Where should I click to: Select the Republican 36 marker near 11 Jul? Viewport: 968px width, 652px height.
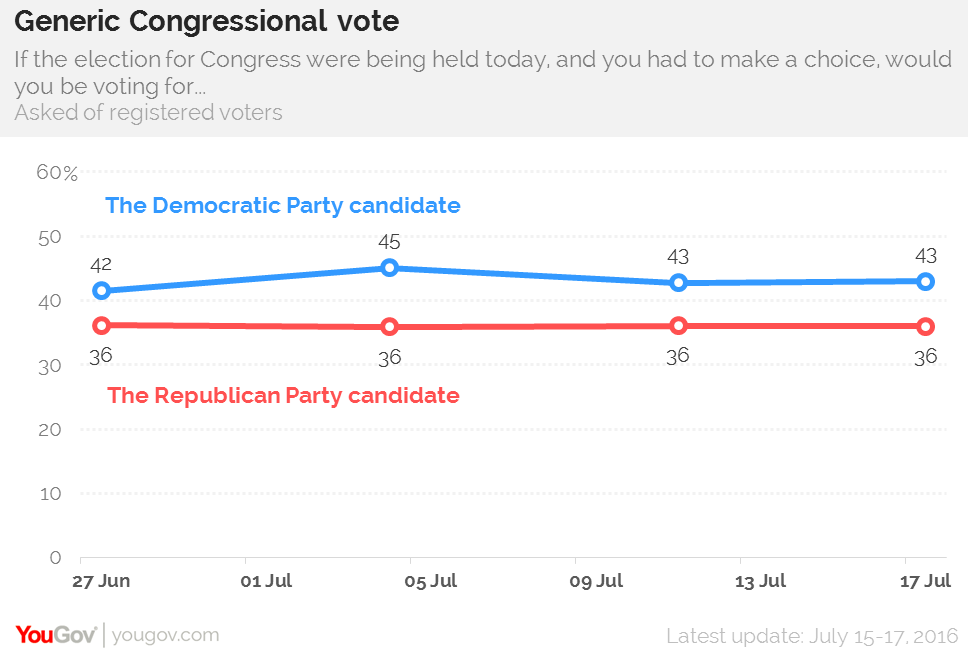point(678,325)
